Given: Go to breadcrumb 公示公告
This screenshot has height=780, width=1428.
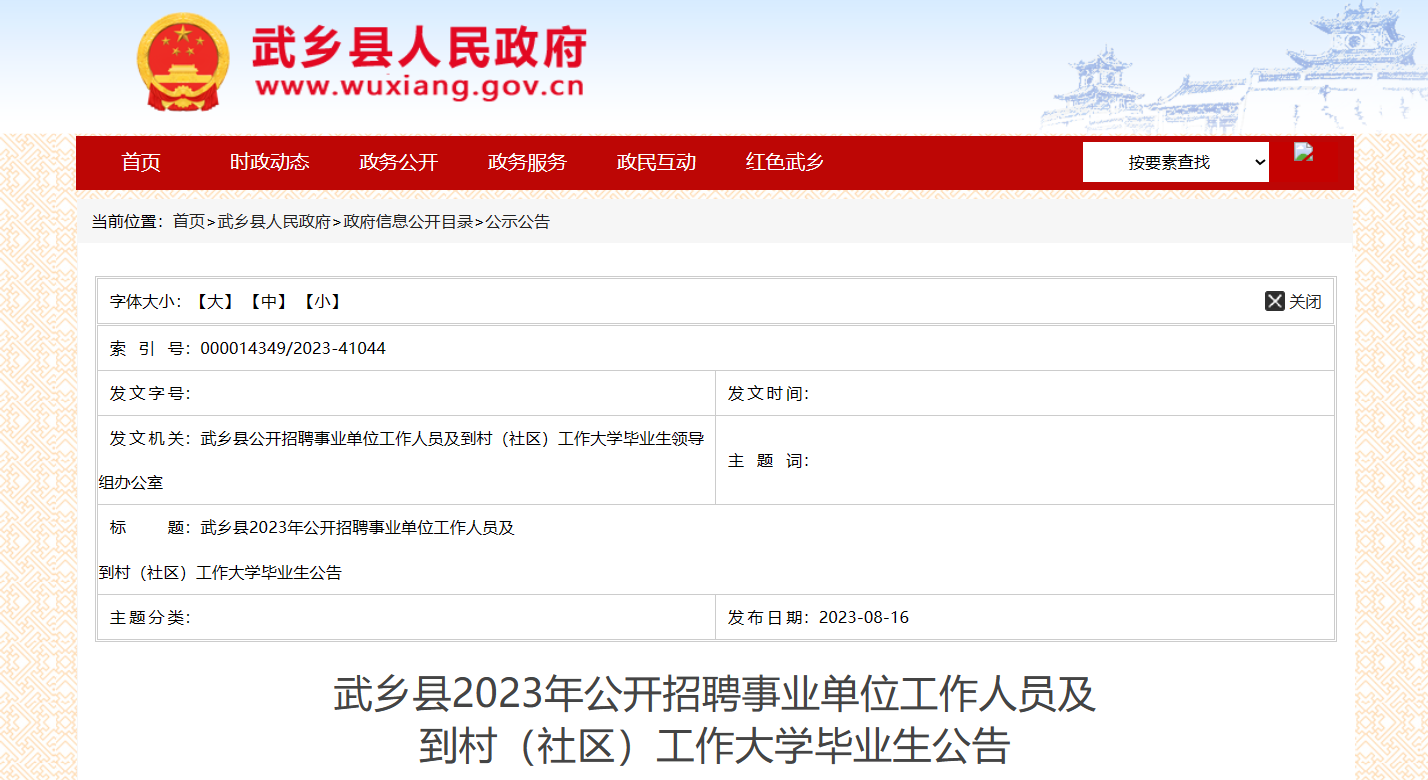Looking at the screenshot, I should pyautogui.click(x=518, y=222).
